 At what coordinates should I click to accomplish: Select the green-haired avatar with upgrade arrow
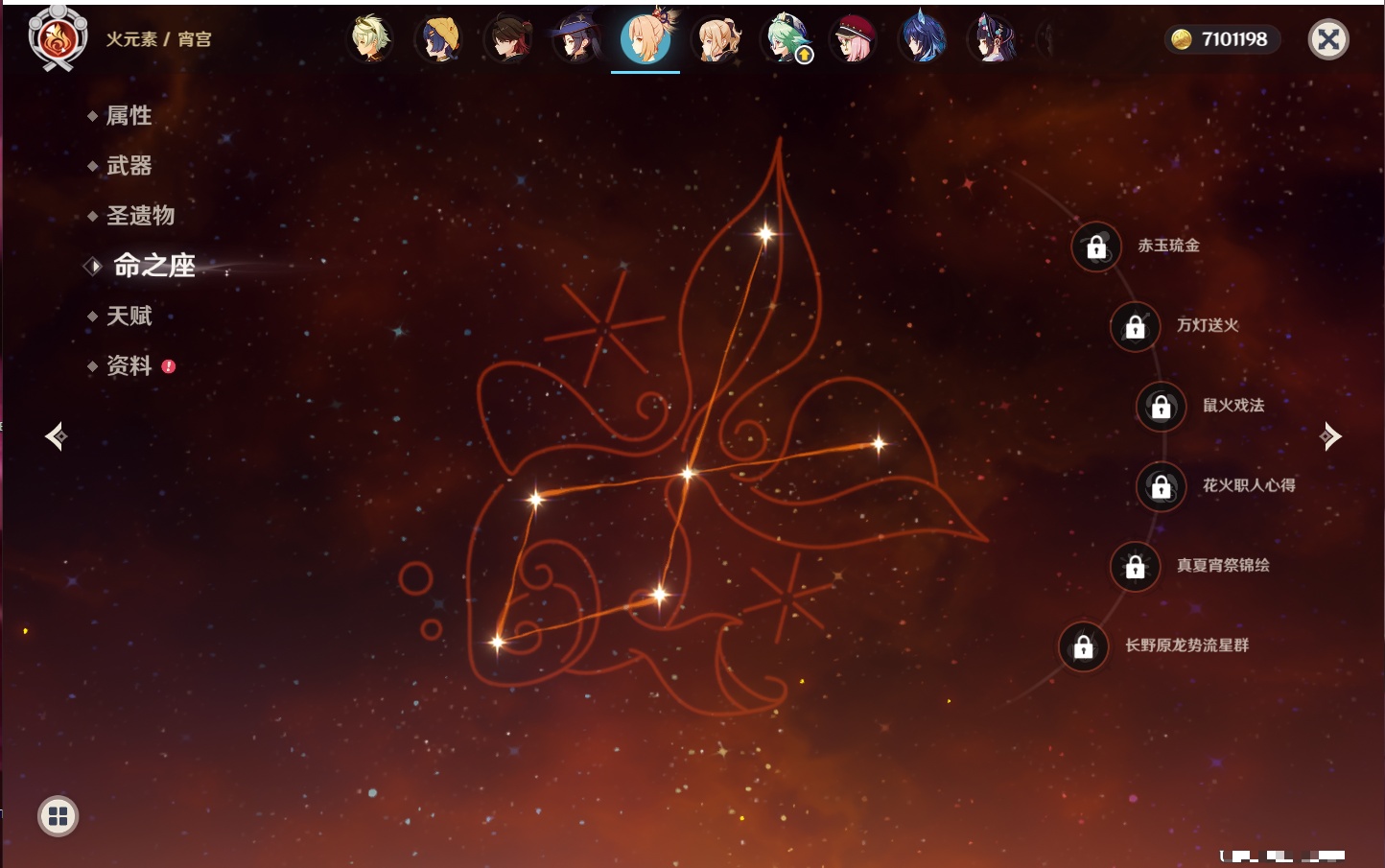tap(785, 39)
